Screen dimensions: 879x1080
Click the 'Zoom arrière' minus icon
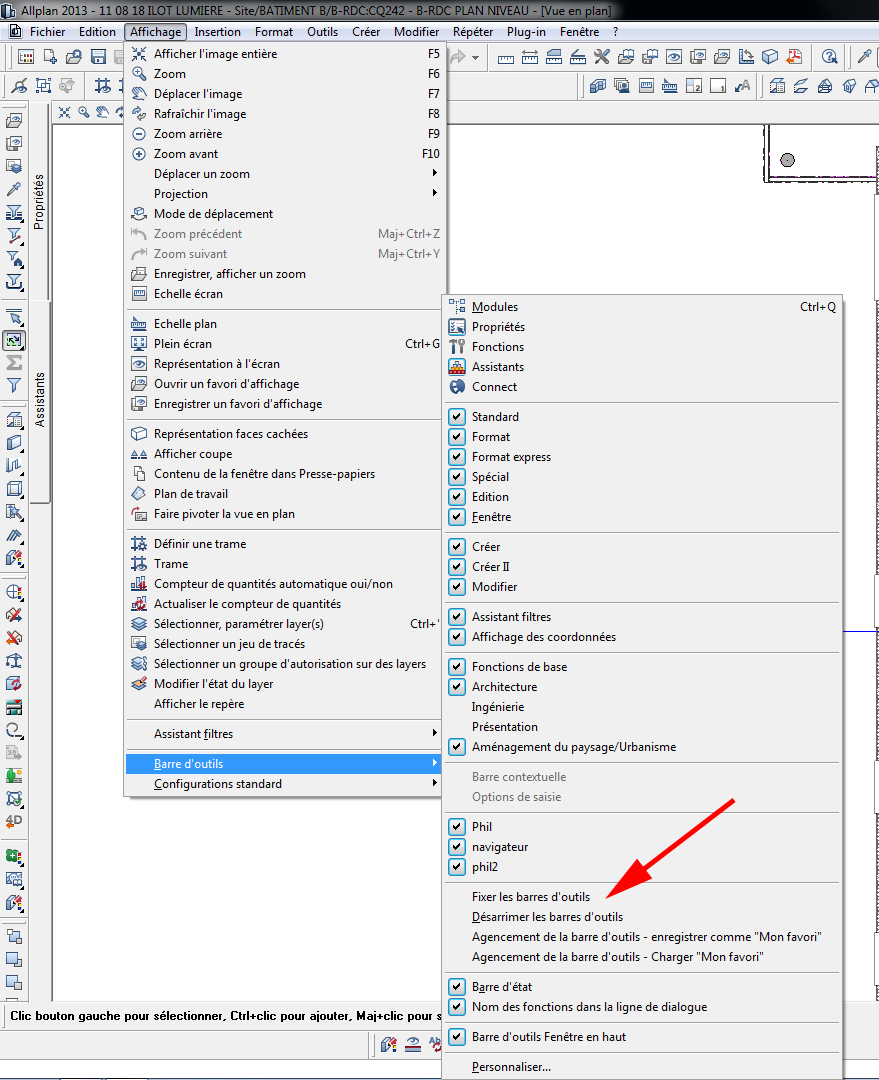pyautogui.click(x=139, y=134)
